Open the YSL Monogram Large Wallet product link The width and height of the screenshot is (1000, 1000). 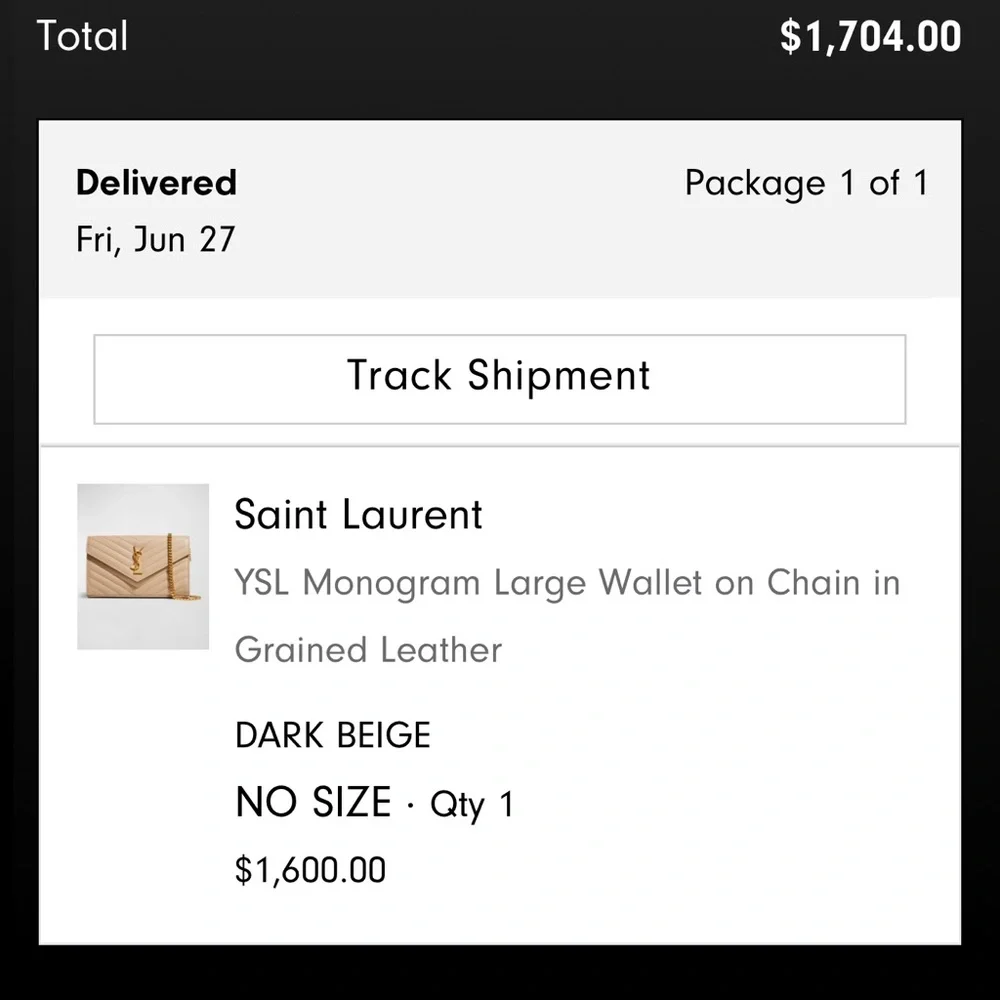point(567,583)
